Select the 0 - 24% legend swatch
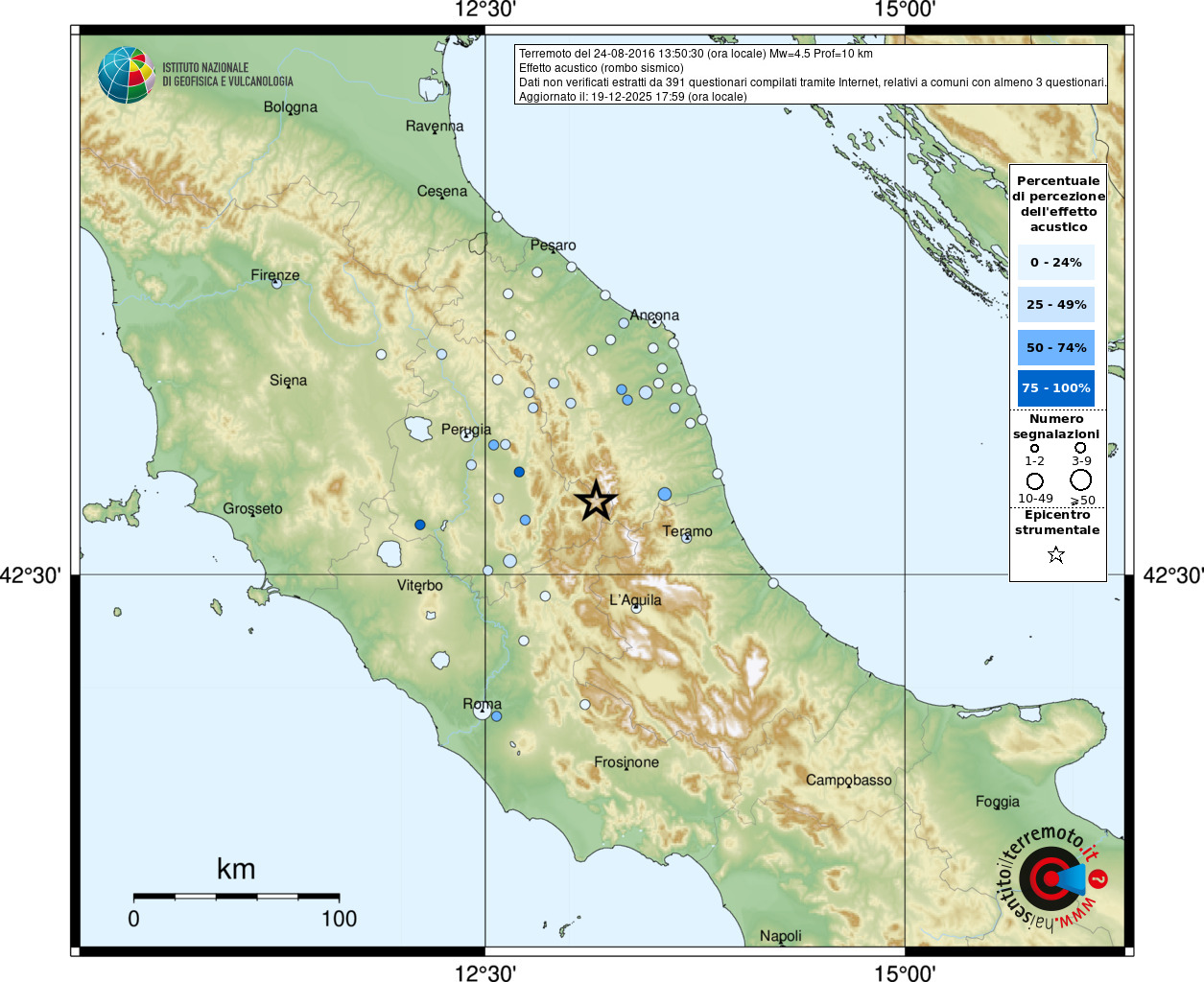Screen dimensions: 1204x982 (1055, 262)
